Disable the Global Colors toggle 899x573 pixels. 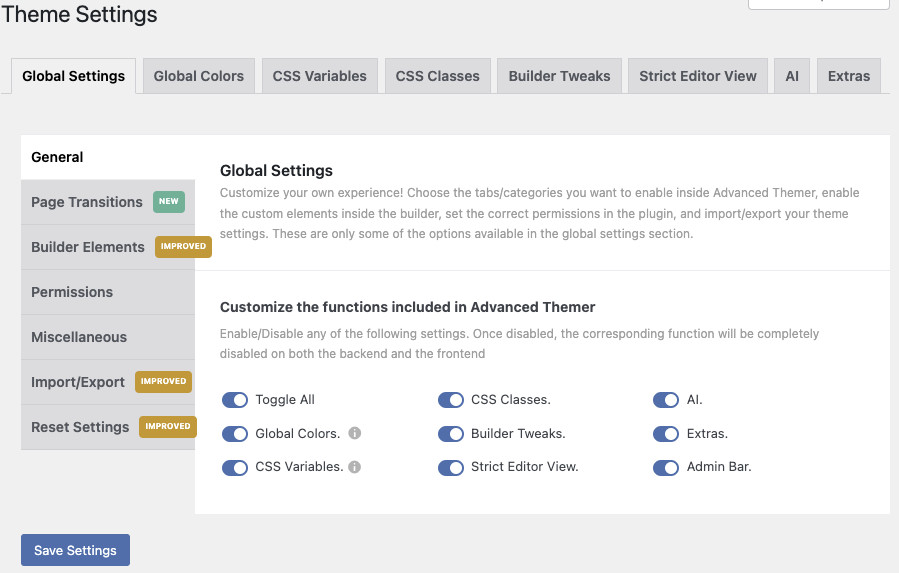click(x=235, y=434)
